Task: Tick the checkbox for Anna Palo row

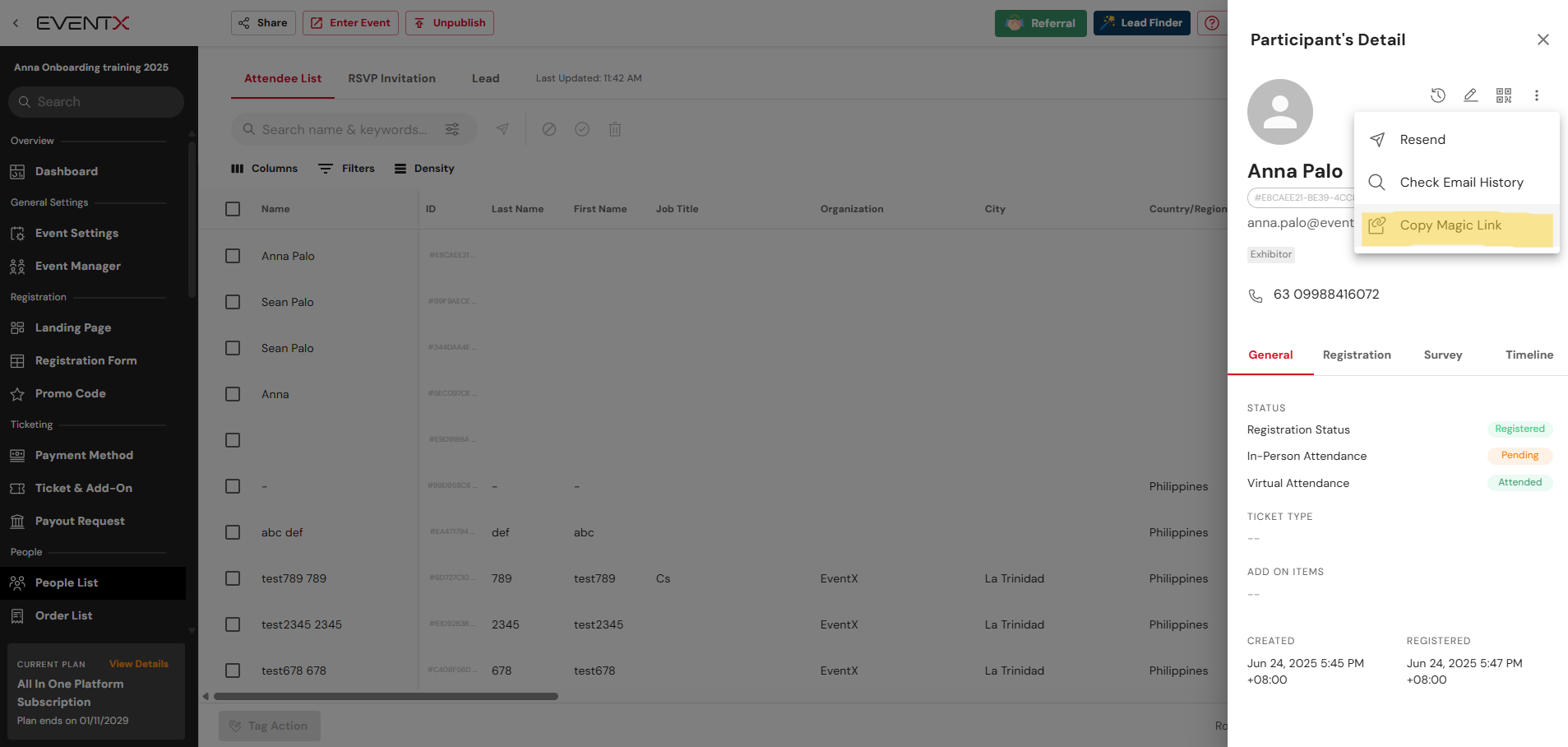Action: 233,256
